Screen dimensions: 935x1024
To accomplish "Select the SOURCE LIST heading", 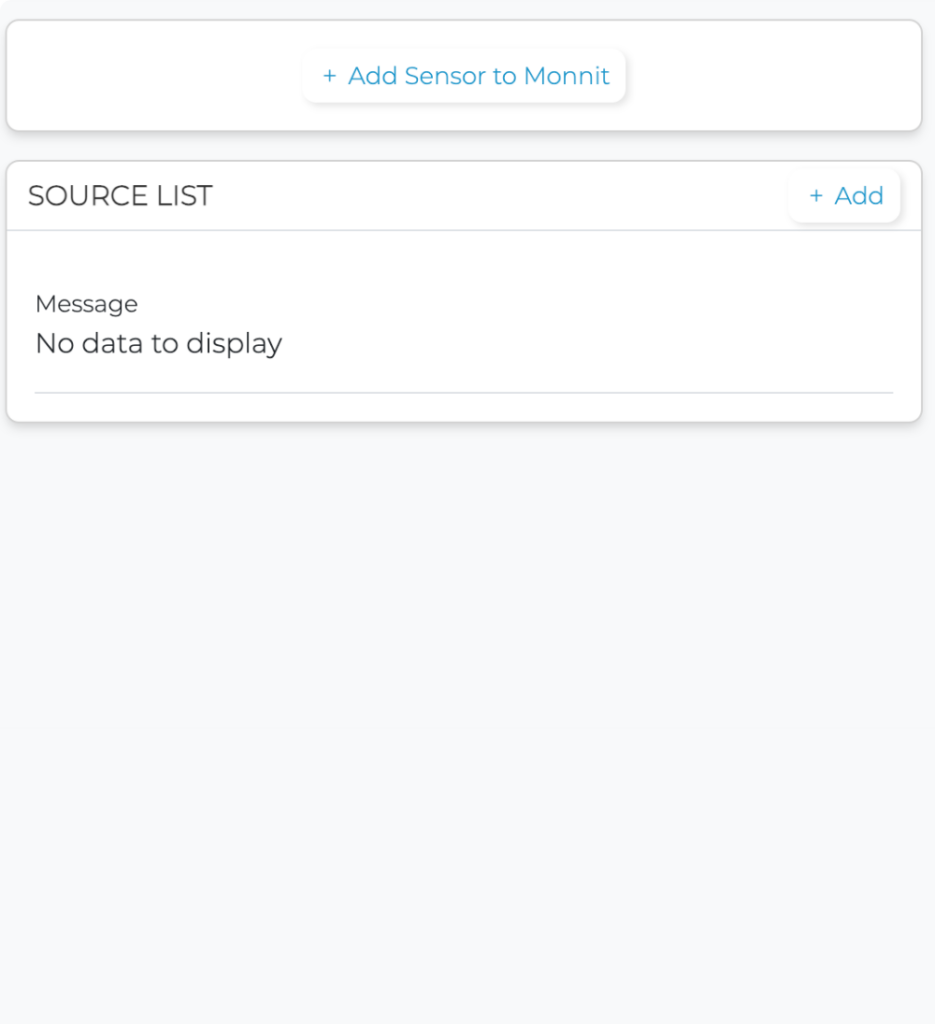I will [120, 196].
